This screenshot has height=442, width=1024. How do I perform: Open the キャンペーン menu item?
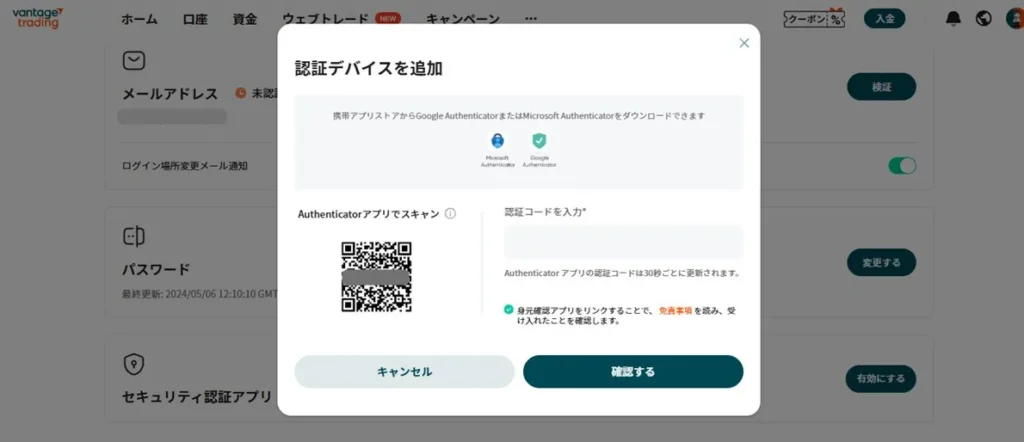click(462, 19)
